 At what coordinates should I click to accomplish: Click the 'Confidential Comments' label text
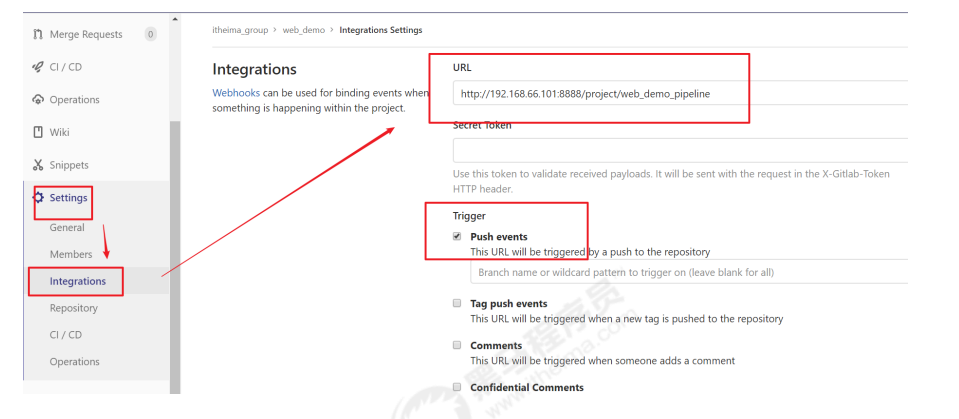point(527,387)
